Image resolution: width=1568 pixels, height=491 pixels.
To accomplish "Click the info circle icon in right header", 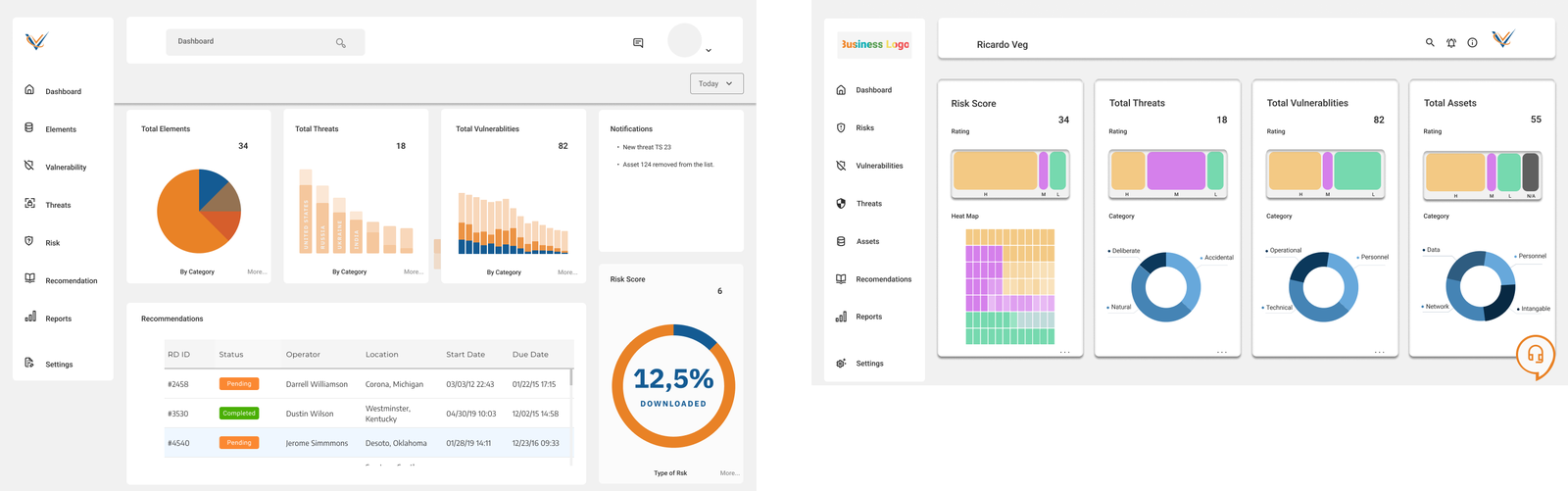I will coord(1472,43).
